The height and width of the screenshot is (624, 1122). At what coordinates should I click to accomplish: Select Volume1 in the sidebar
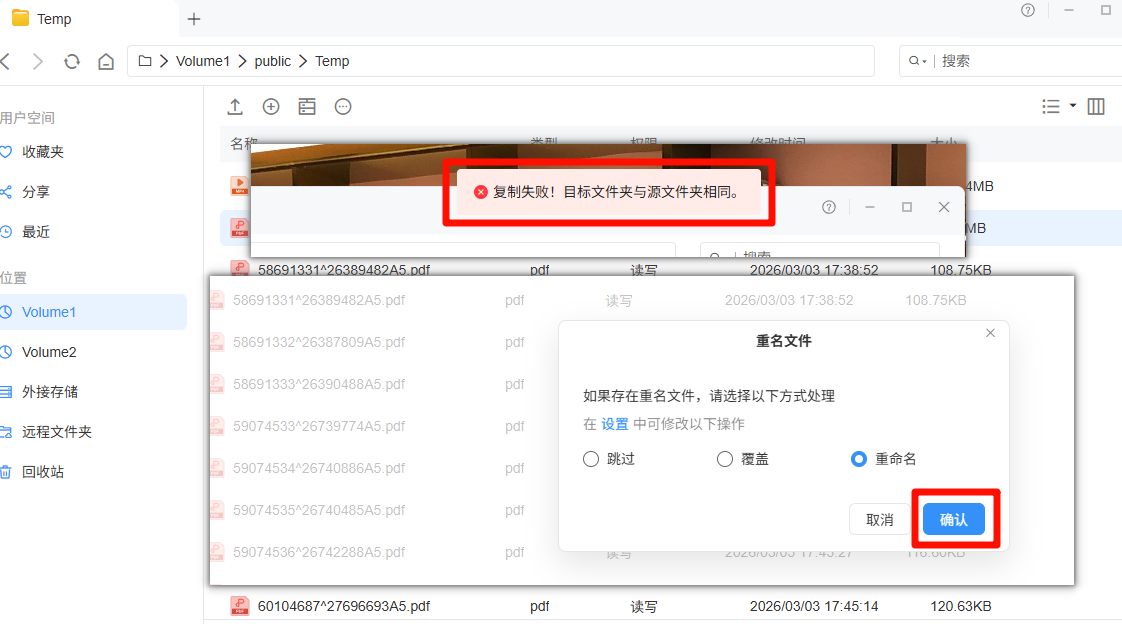pyautogui.click(x=93, y=312)
